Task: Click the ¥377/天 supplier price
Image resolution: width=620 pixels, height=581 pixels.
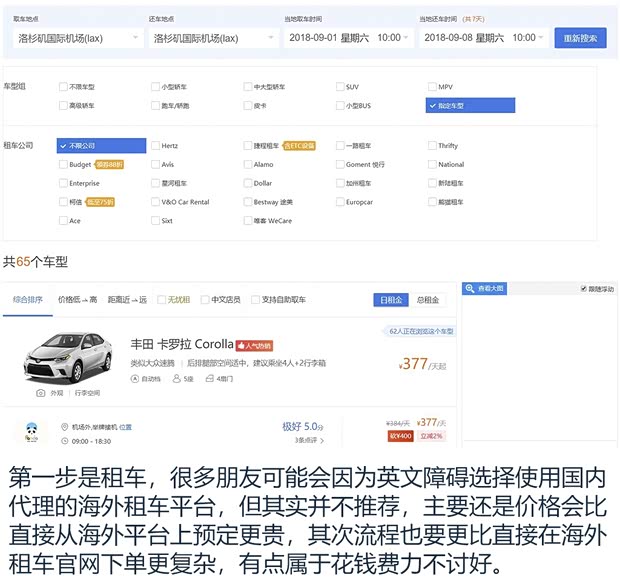Action: [x=431, y=422]
